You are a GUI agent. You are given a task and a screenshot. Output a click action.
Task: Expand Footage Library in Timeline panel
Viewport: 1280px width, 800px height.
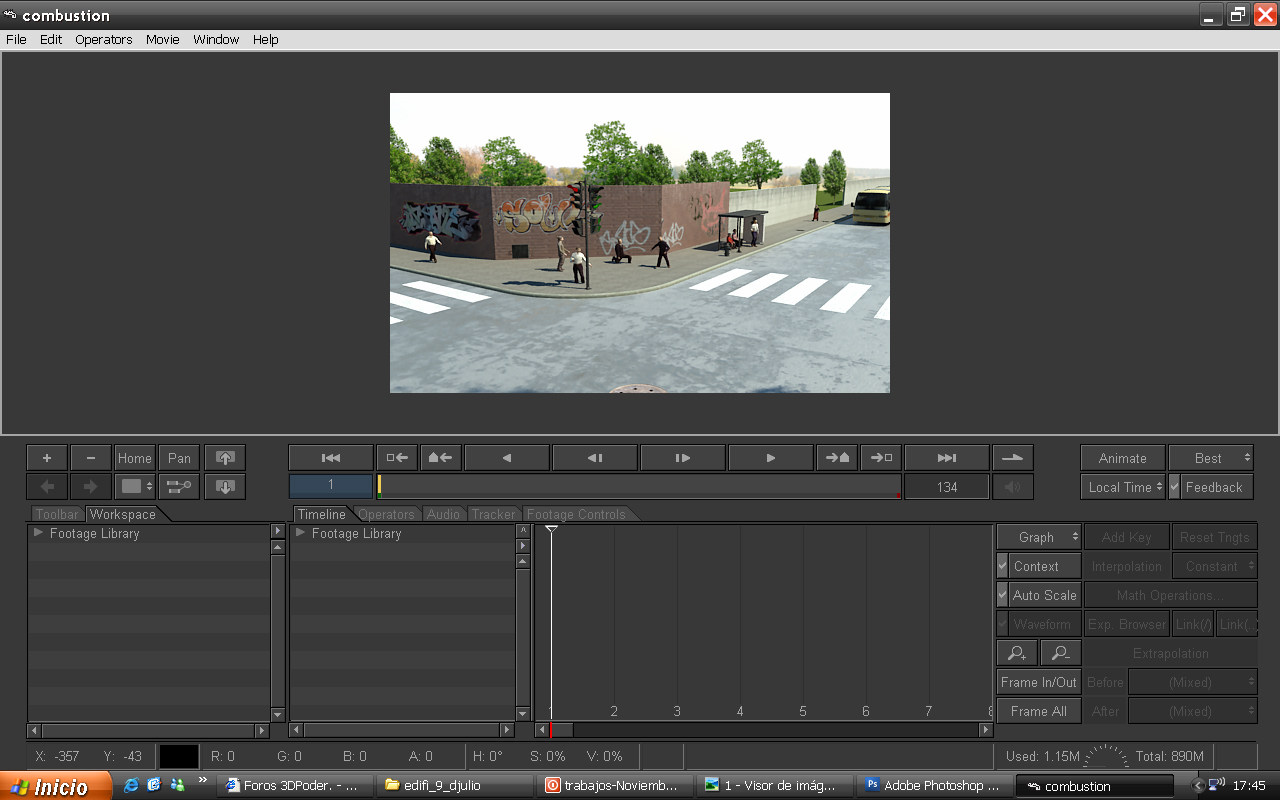300,533
